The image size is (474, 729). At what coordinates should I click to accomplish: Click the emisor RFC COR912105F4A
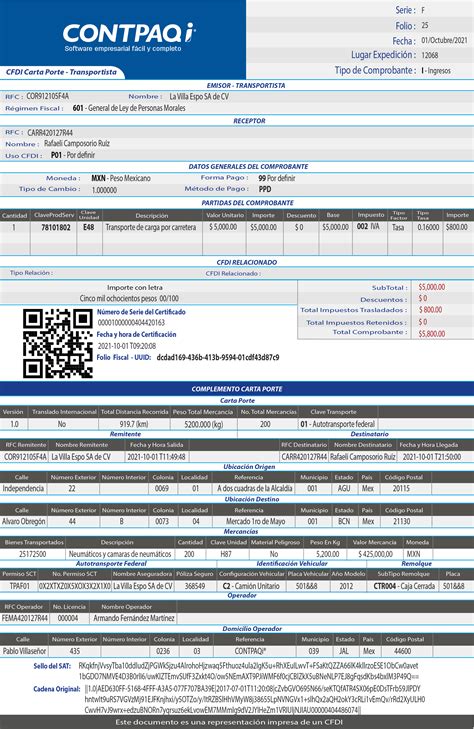(x=47, y=96)
